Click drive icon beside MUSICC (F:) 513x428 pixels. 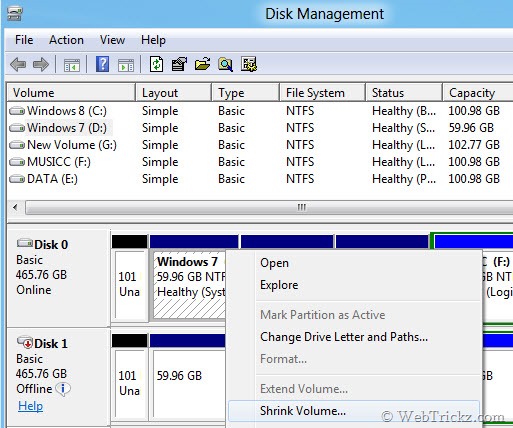(17, 162)
